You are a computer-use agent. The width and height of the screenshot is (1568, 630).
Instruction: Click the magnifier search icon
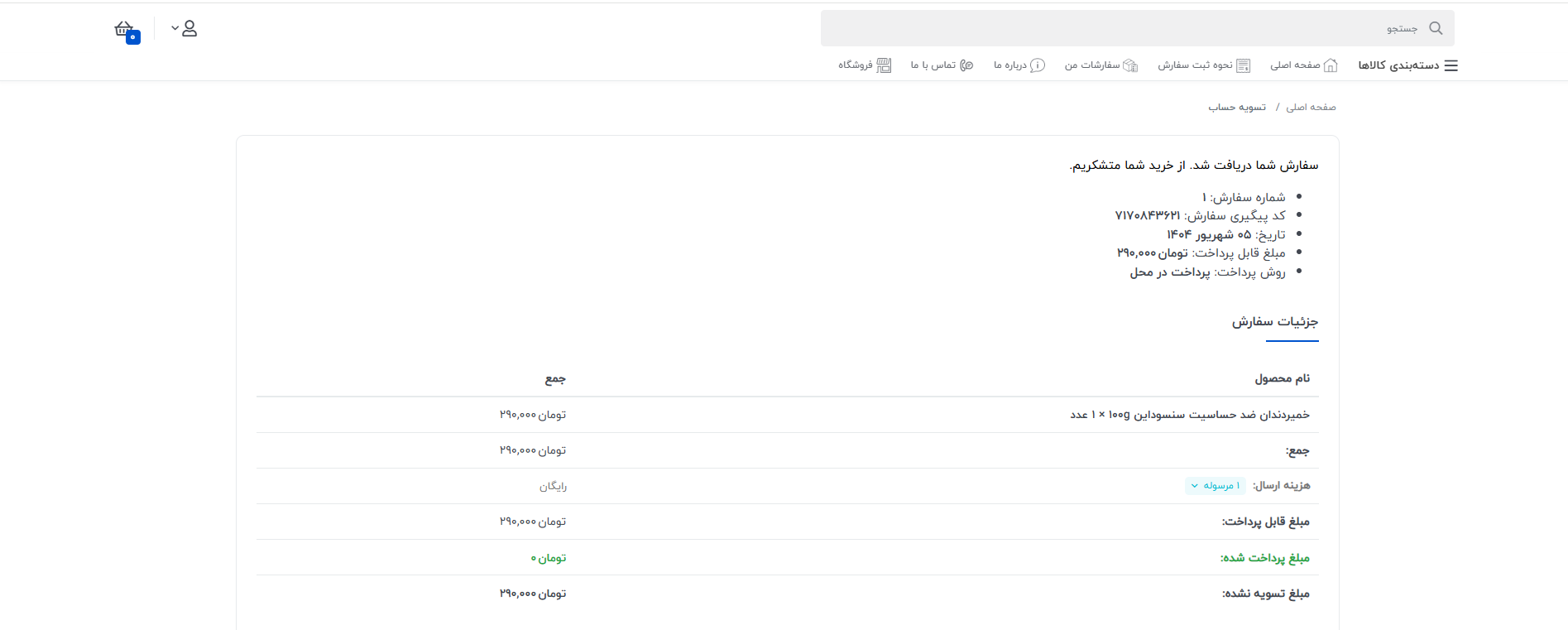tap(1436, 28)
